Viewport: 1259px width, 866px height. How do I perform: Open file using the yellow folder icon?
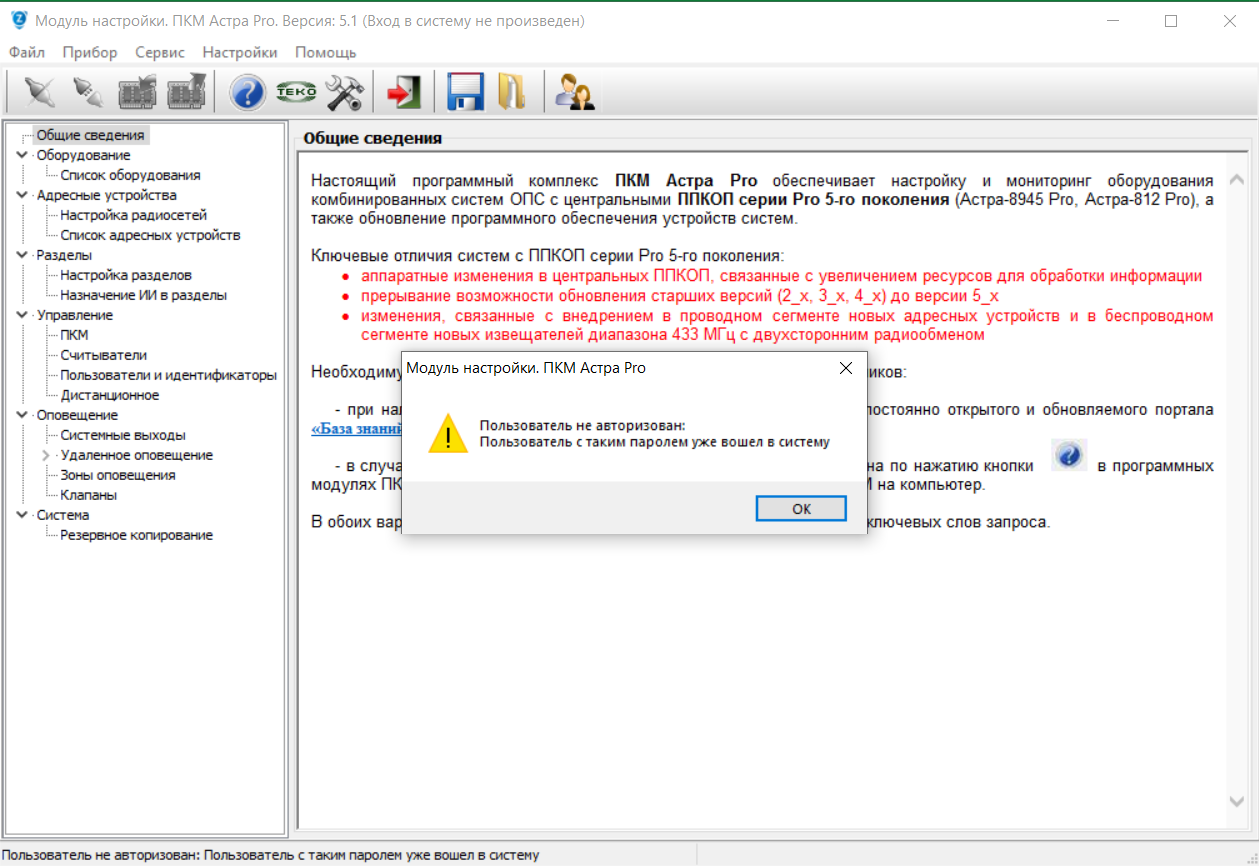pyautogui.click(x=512, y=93)
